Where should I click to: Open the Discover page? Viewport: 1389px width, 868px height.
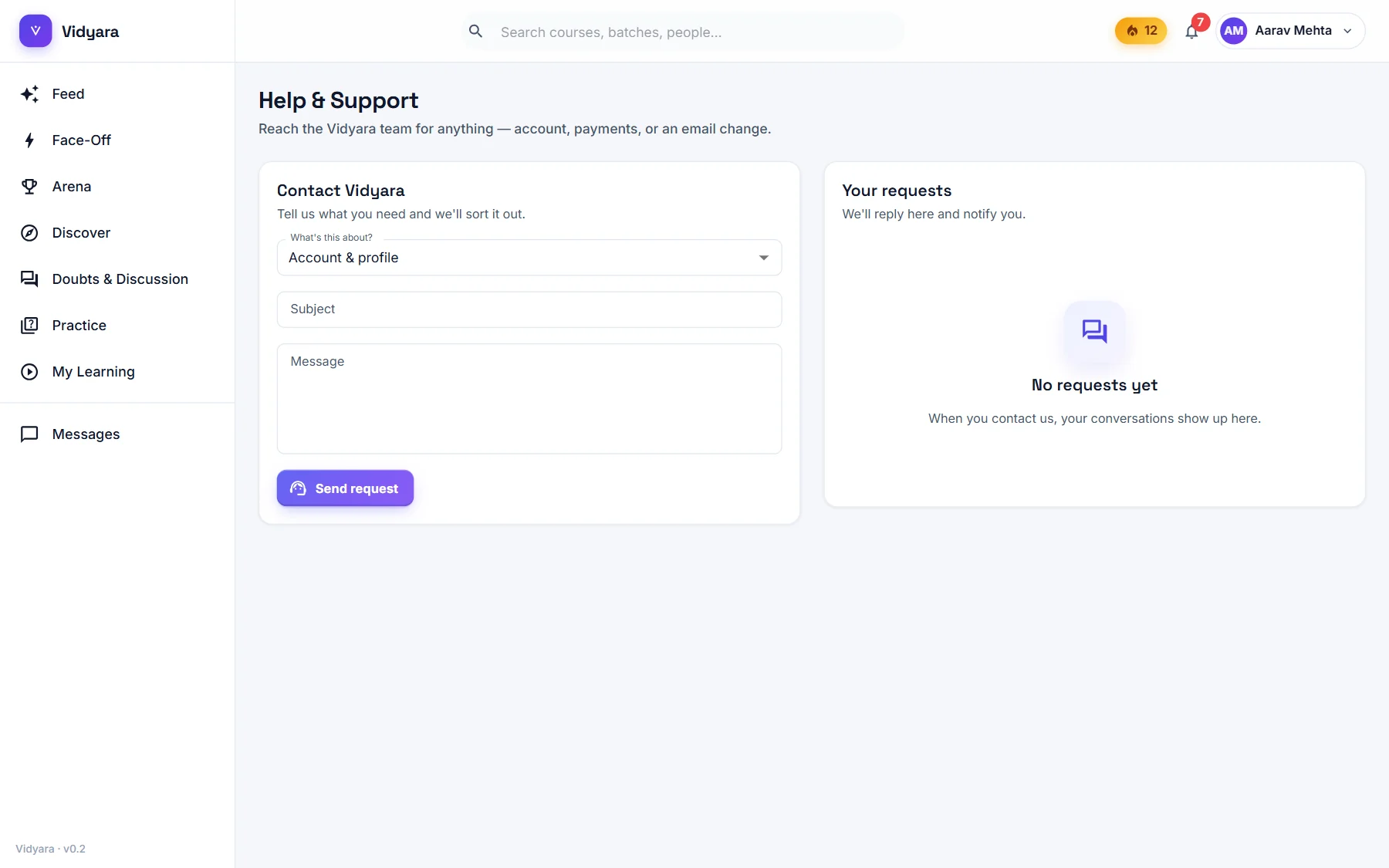pyautogui.click(x=117, y=233)
